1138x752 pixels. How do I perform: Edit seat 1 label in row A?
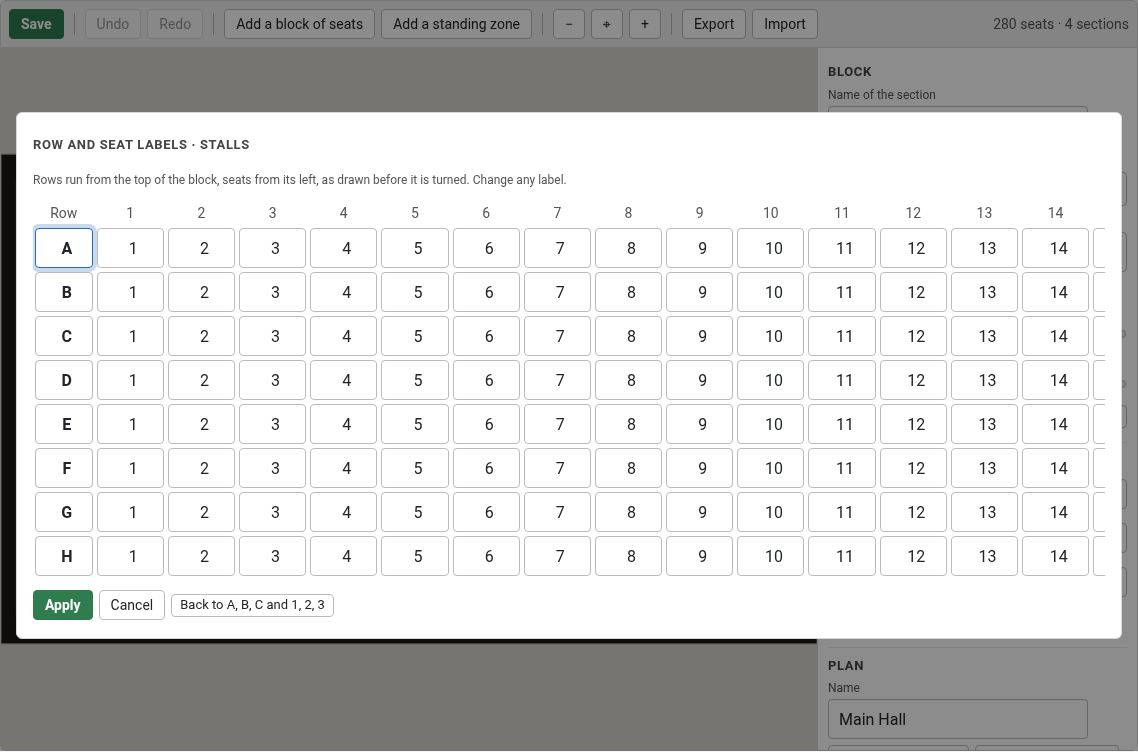(131, 248)
